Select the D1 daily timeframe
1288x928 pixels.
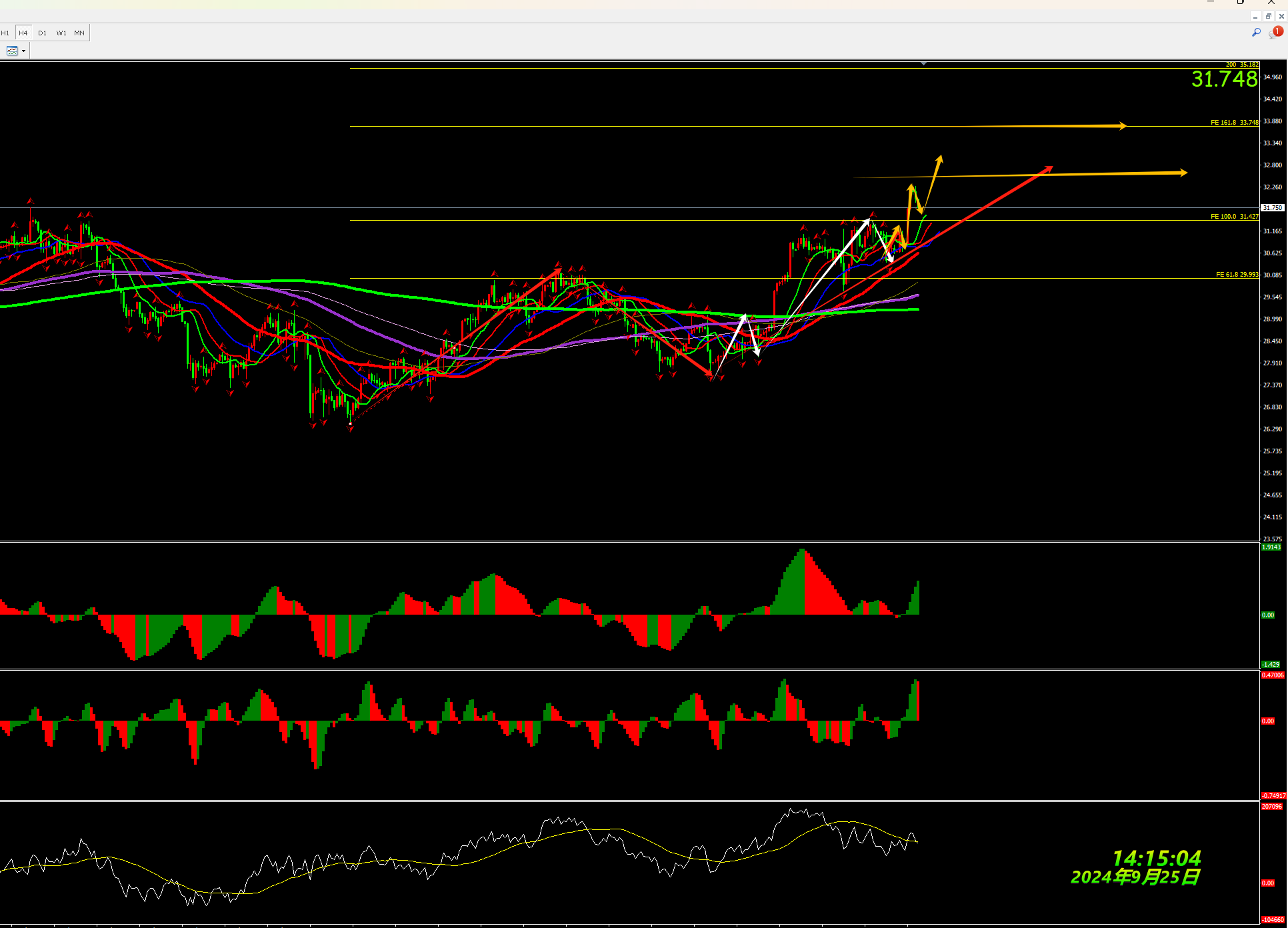click(x=42, y=33)
